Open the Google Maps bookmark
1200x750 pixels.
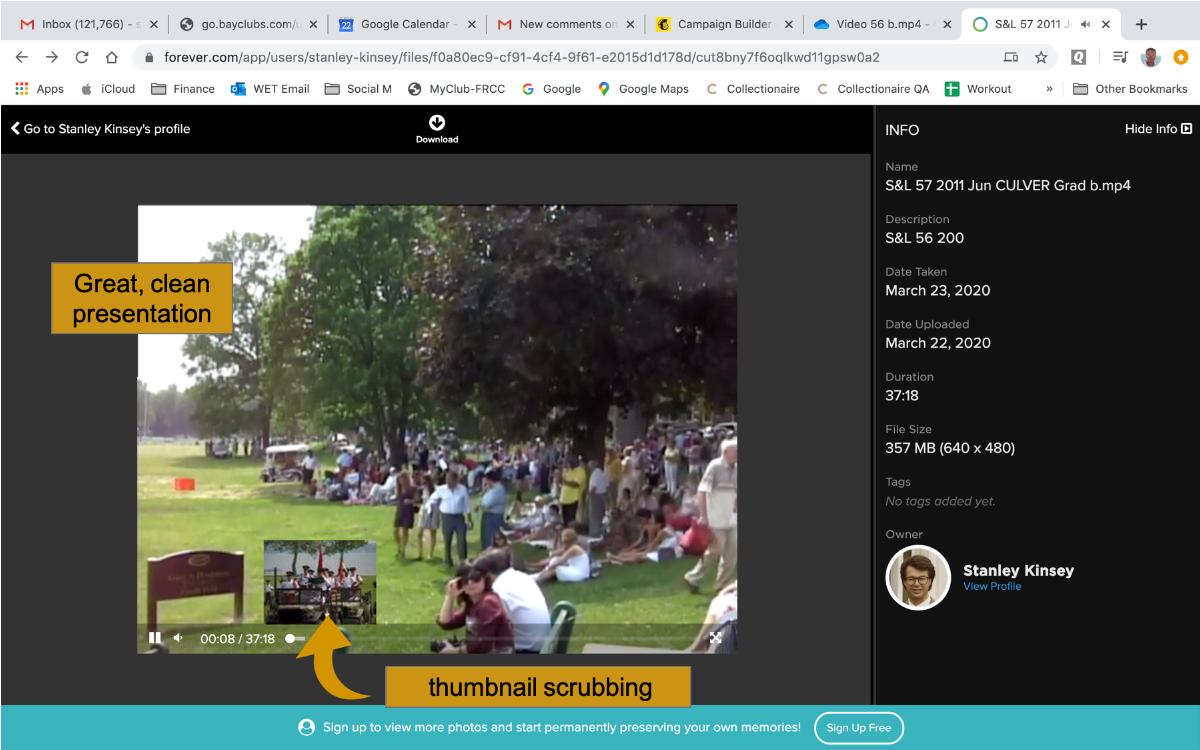(643, 89)
